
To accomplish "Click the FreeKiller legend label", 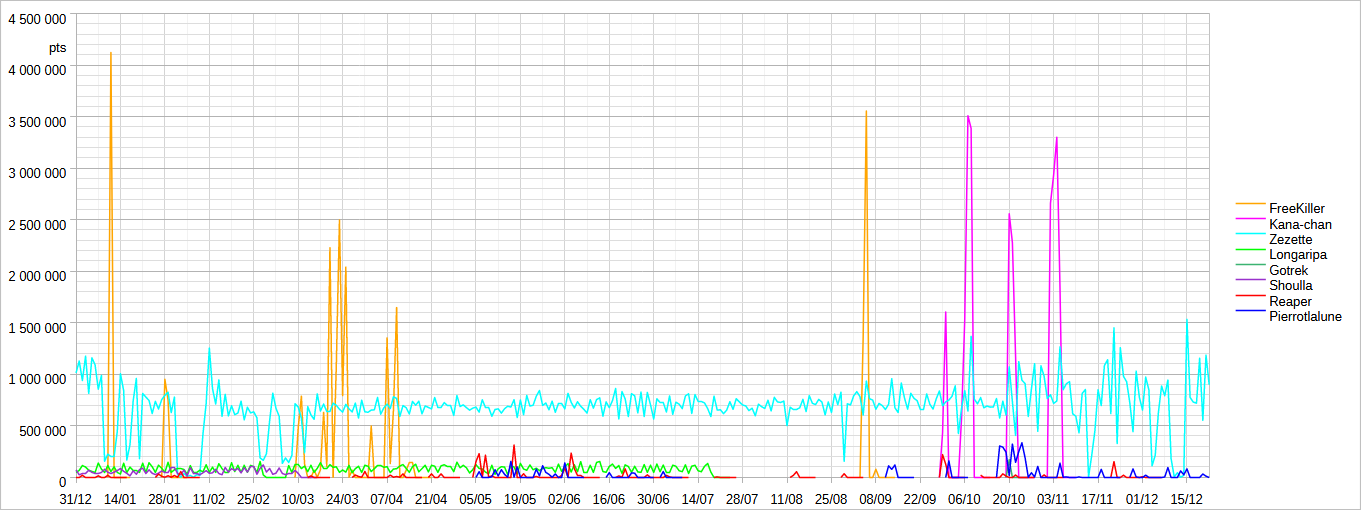I will coord(1296,208).
